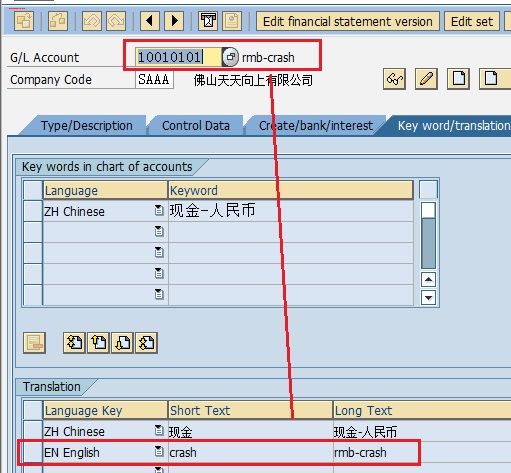Open language dropdown for ZH Chinese keyword
This screenshot has width=511, height=473.
(x=159, y=210)
